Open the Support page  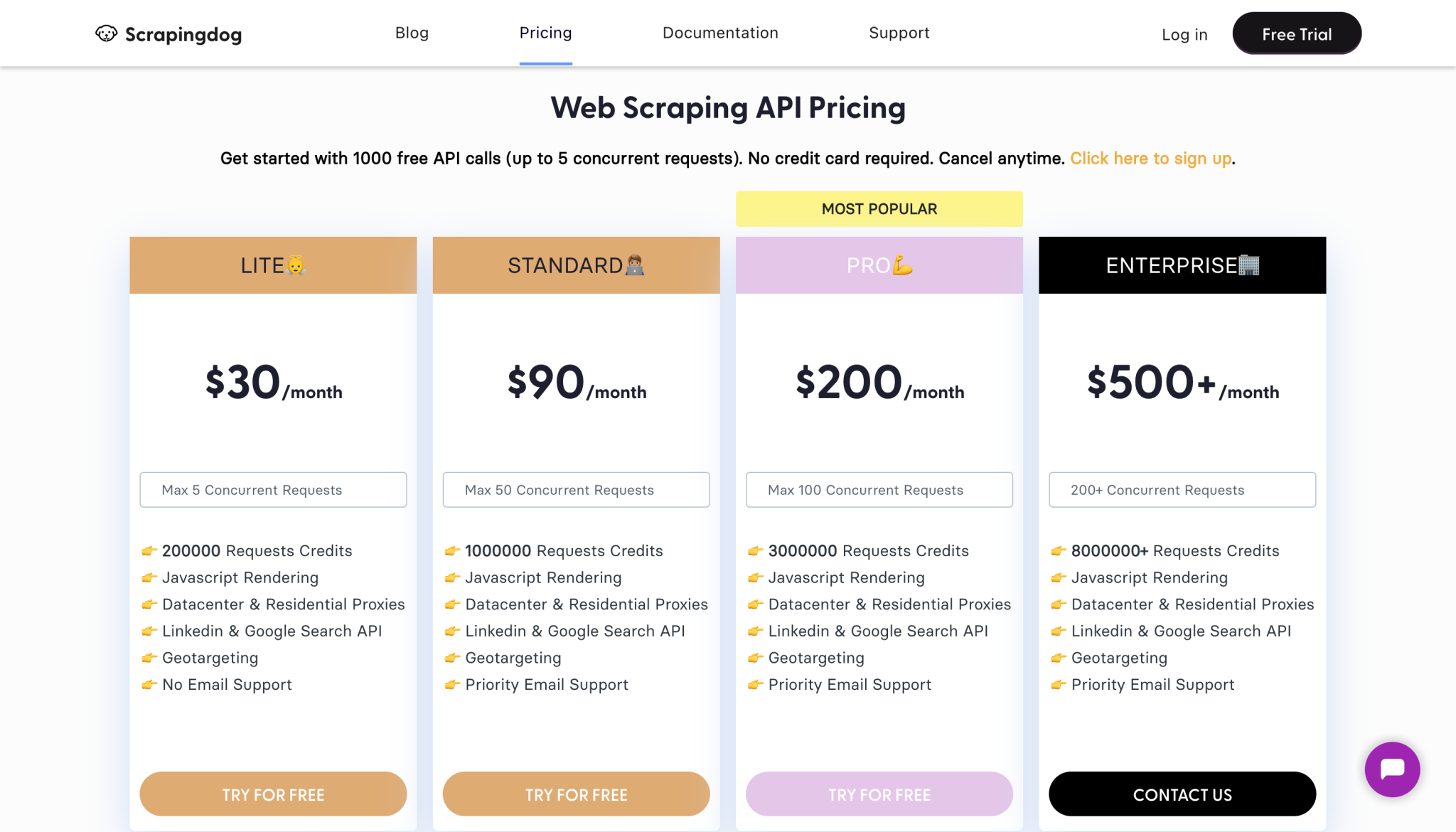(x=899, y=33)
